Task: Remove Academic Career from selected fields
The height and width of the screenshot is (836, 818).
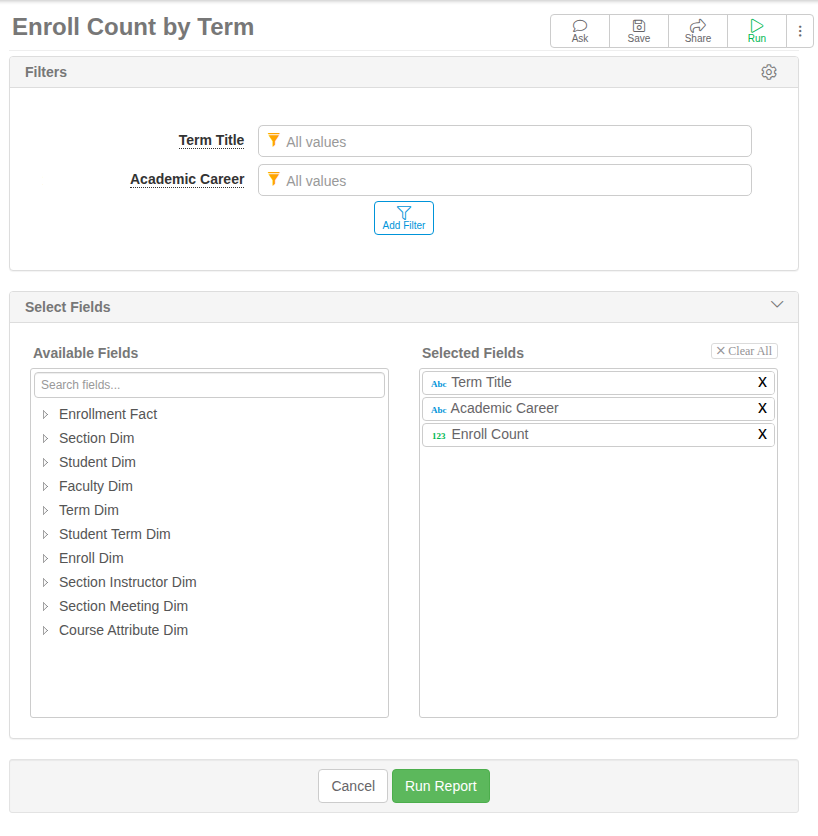Action: coord(762,408)
